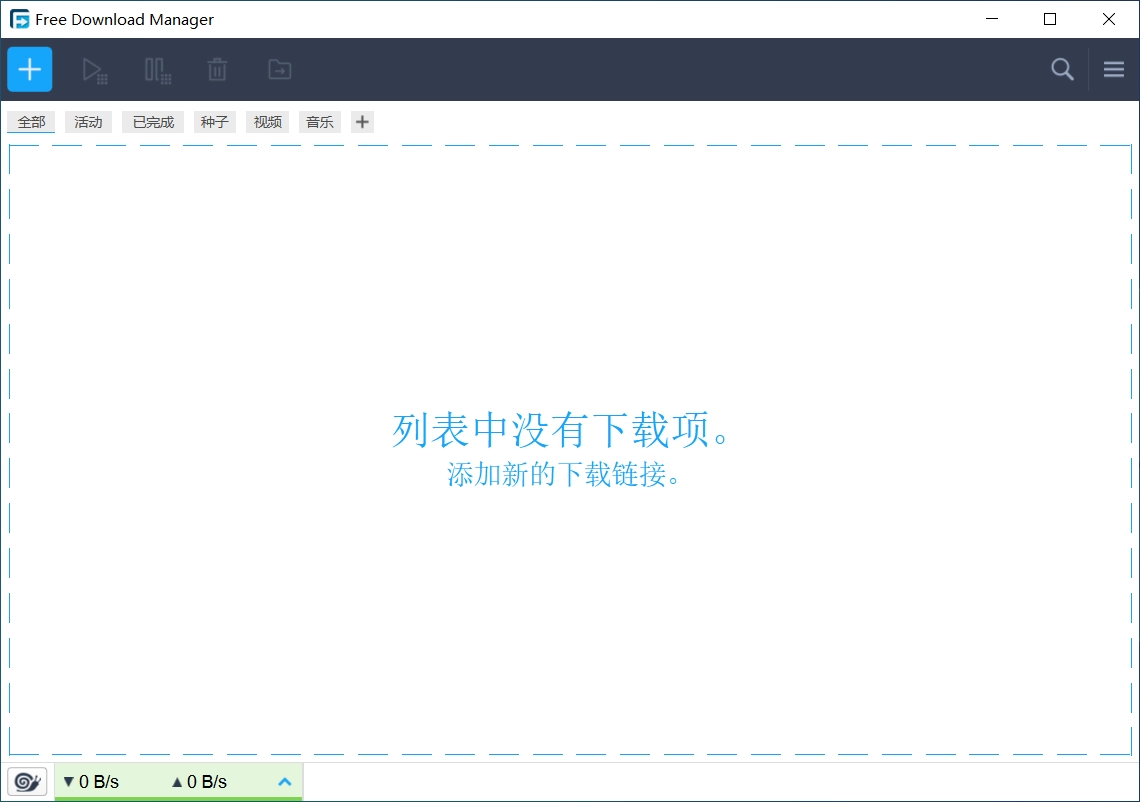Toggle snail mode in the status bar
The width and height of the screenshot is (1140, 802).
coord(27,781)
